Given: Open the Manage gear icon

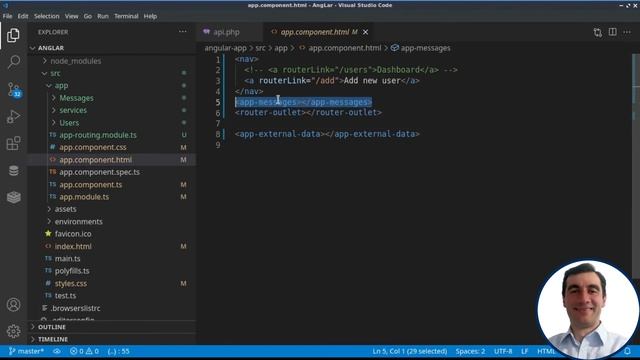Looking at the screenshot, I should pos(13,331).
